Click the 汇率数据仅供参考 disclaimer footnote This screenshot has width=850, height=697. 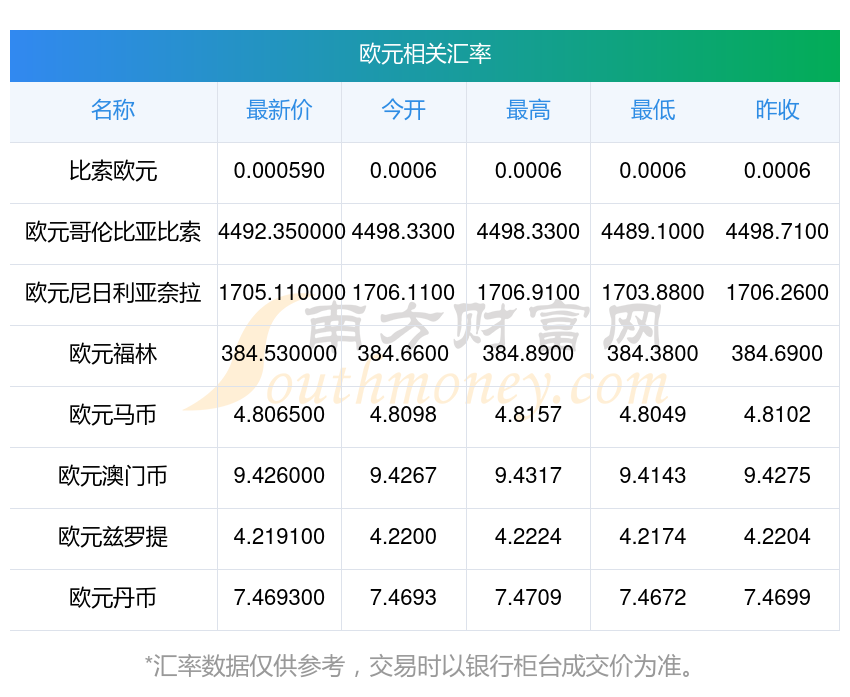click(x=425, y=665)
